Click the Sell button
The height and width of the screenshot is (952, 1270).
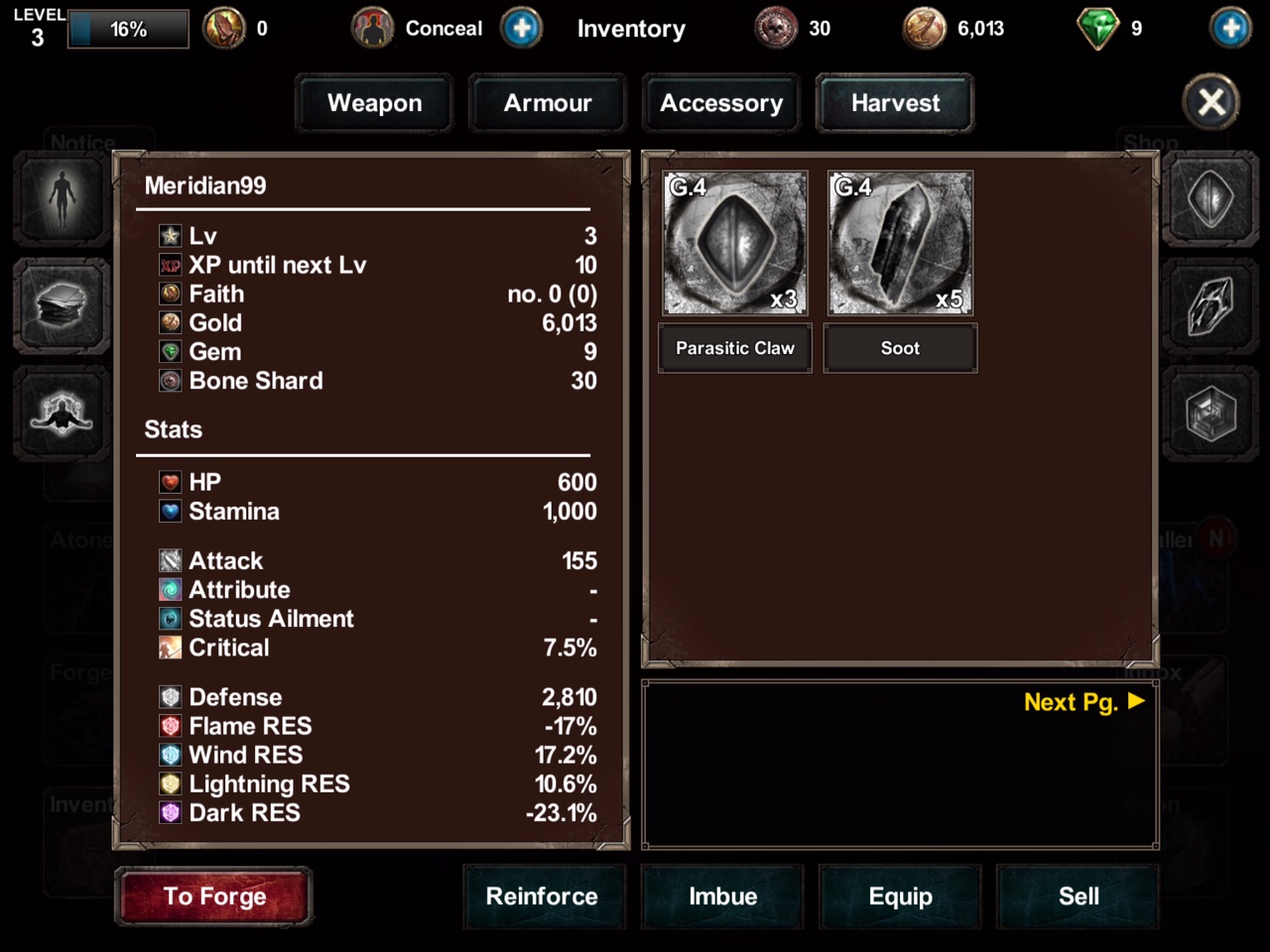[1079, 896]
